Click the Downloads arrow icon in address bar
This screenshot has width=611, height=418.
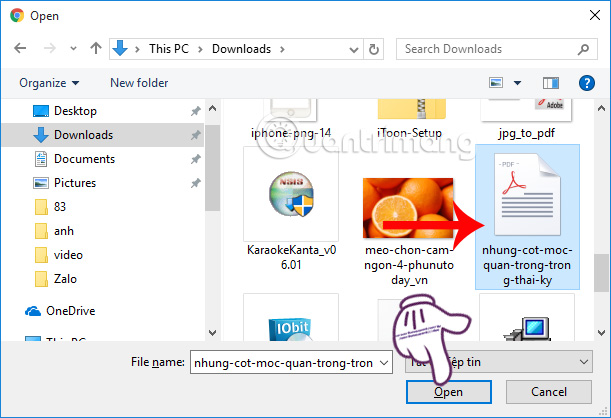coord(120,49)
